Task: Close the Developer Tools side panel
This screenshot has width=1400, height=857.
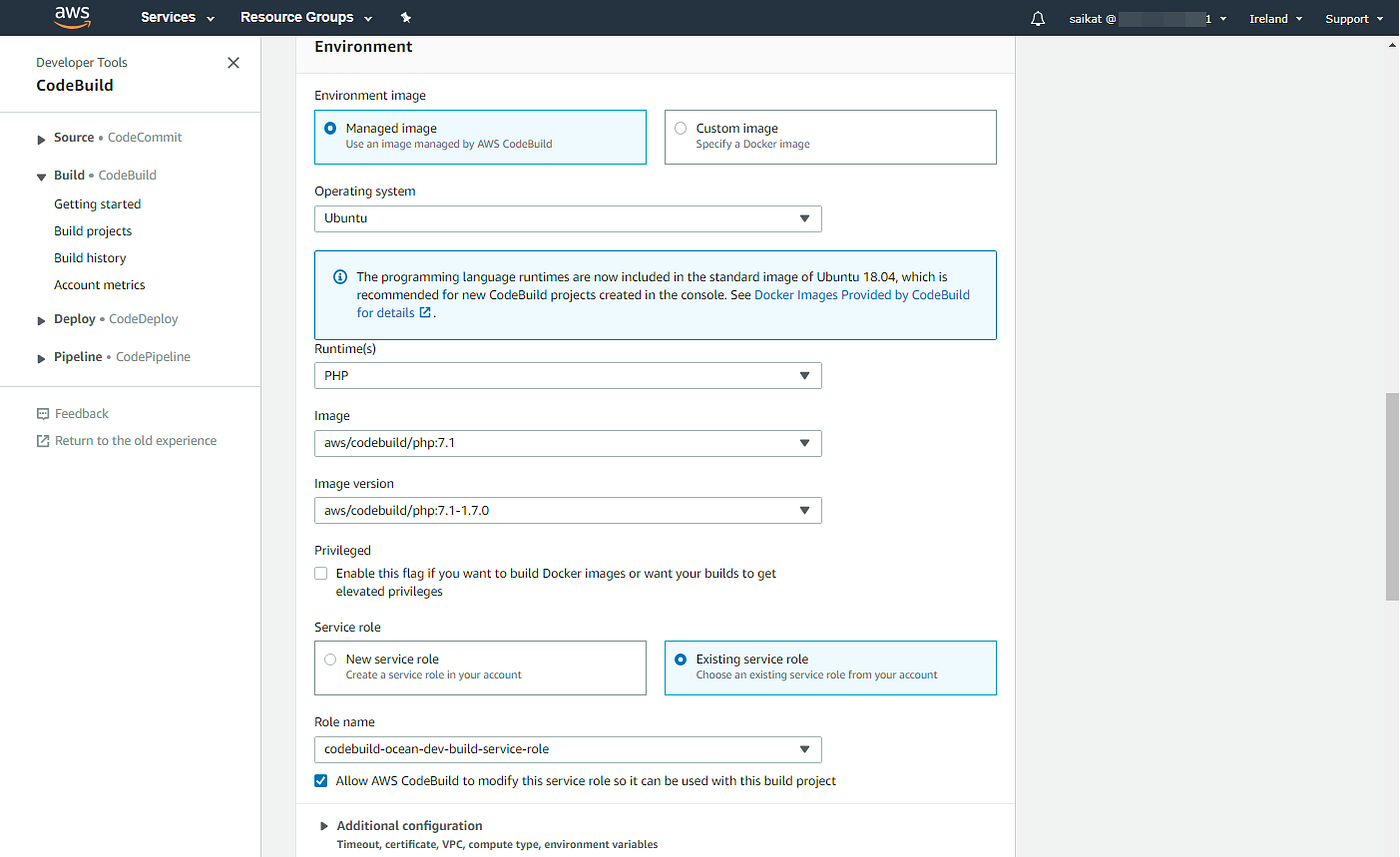Action: 233,62
